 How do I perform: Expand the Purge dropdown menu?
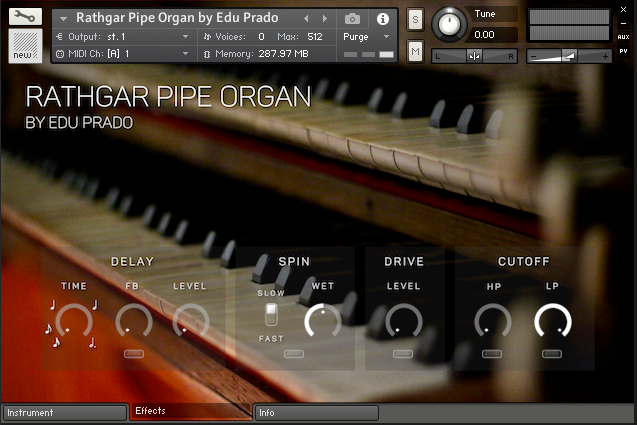[367, 36]
